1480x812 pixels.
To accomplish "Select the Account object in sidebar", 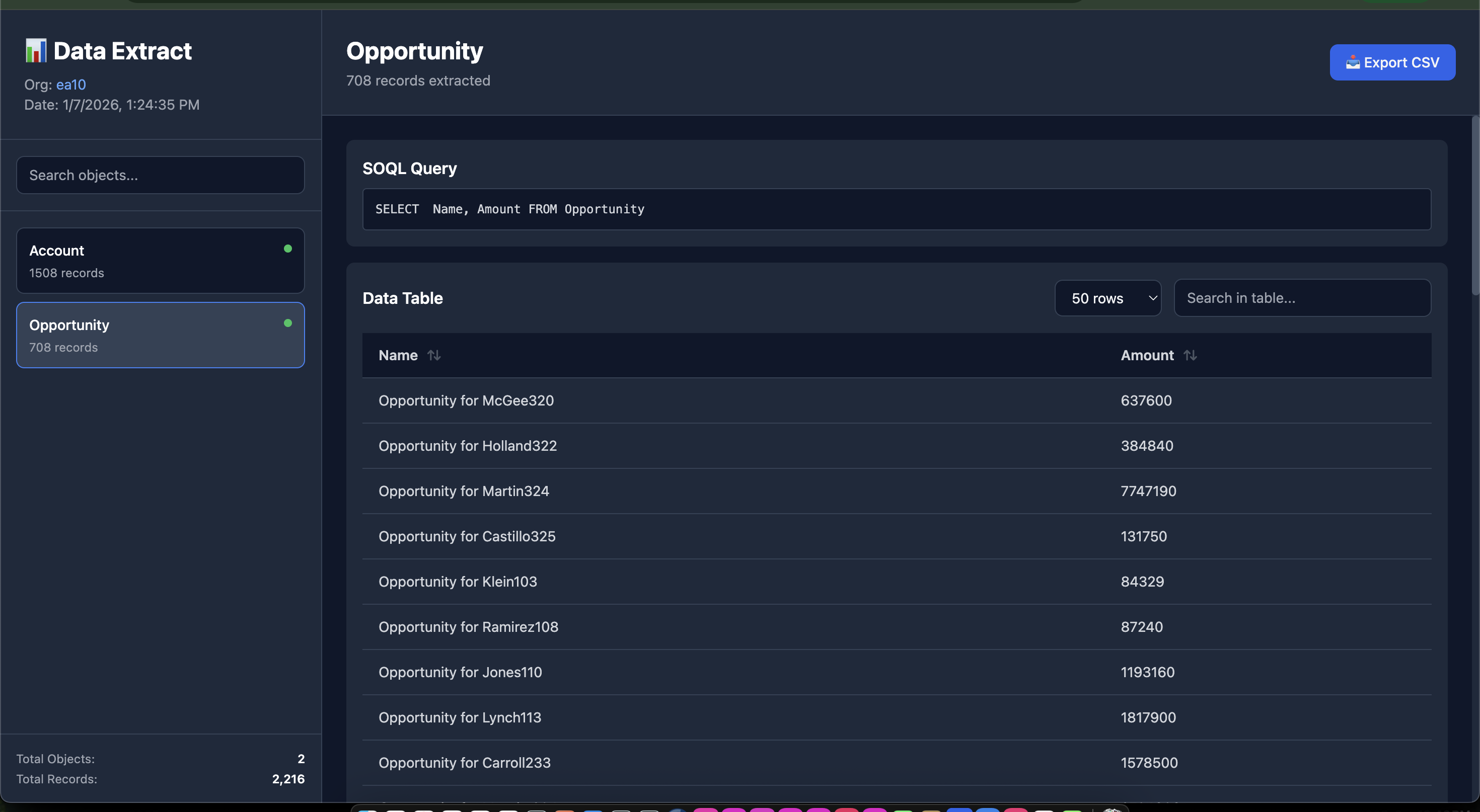I will [x=160, y=261].
